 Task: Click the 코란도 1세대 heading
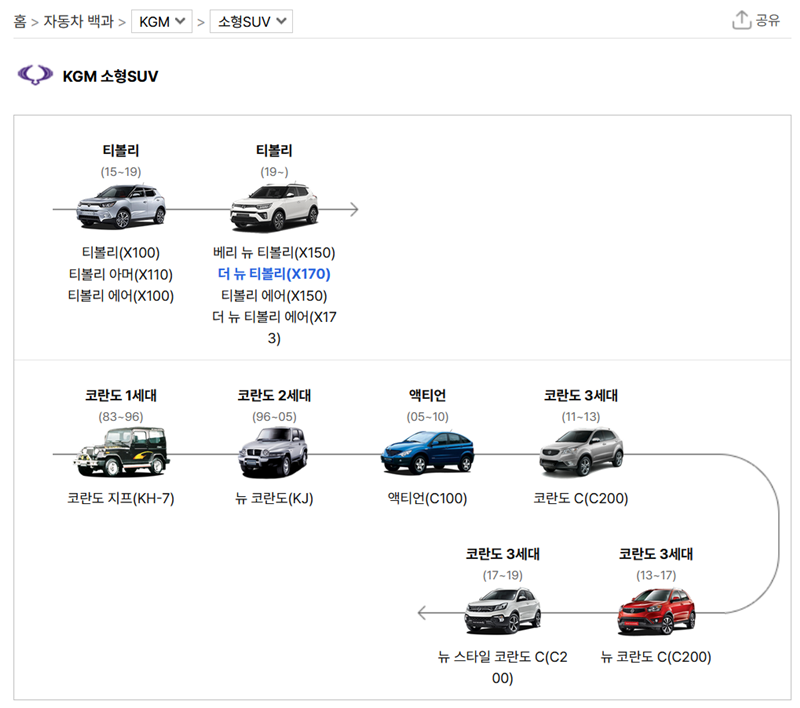point(121,395)
